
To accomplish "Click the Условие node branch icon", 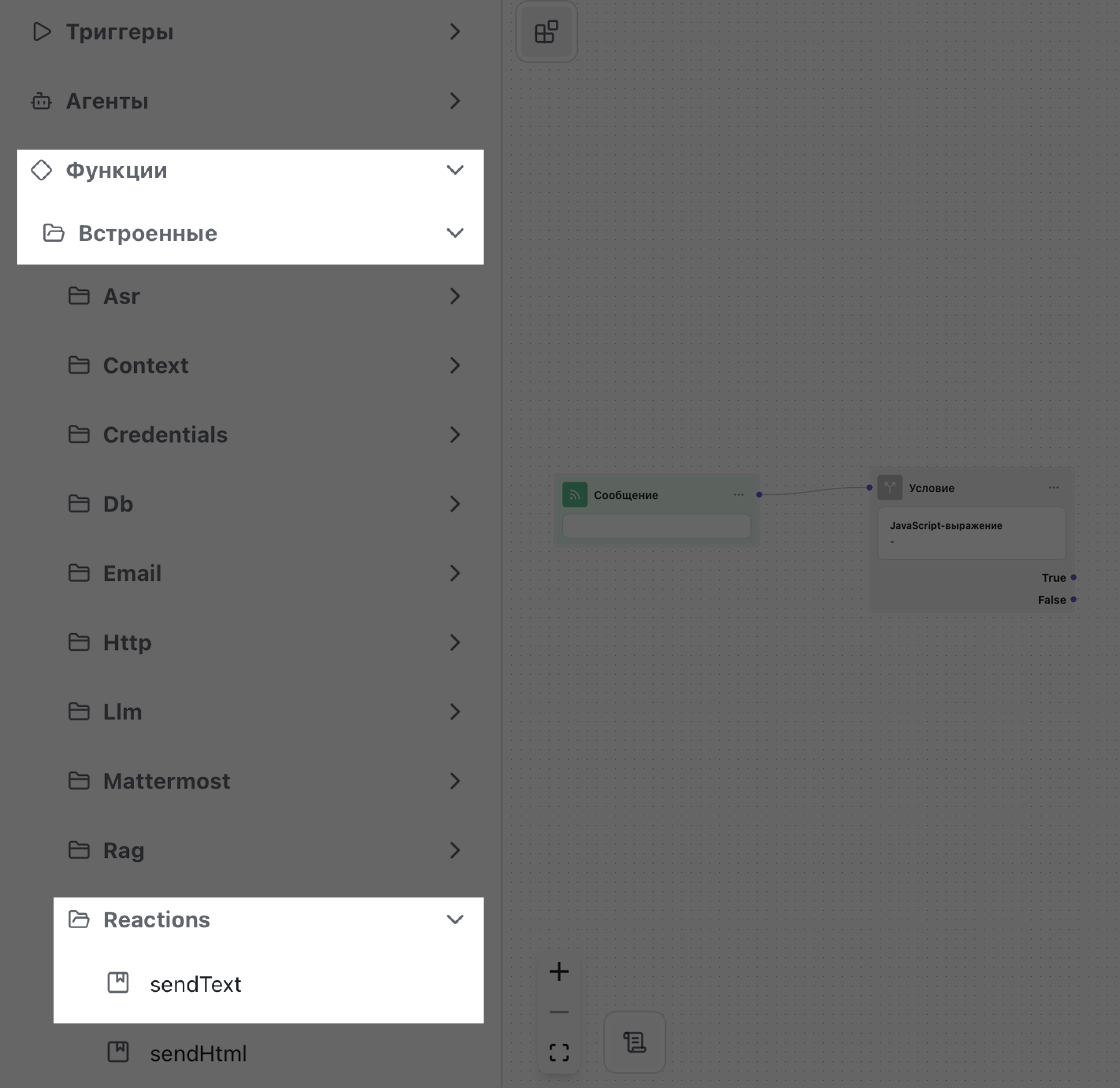I will click(890, 488).
